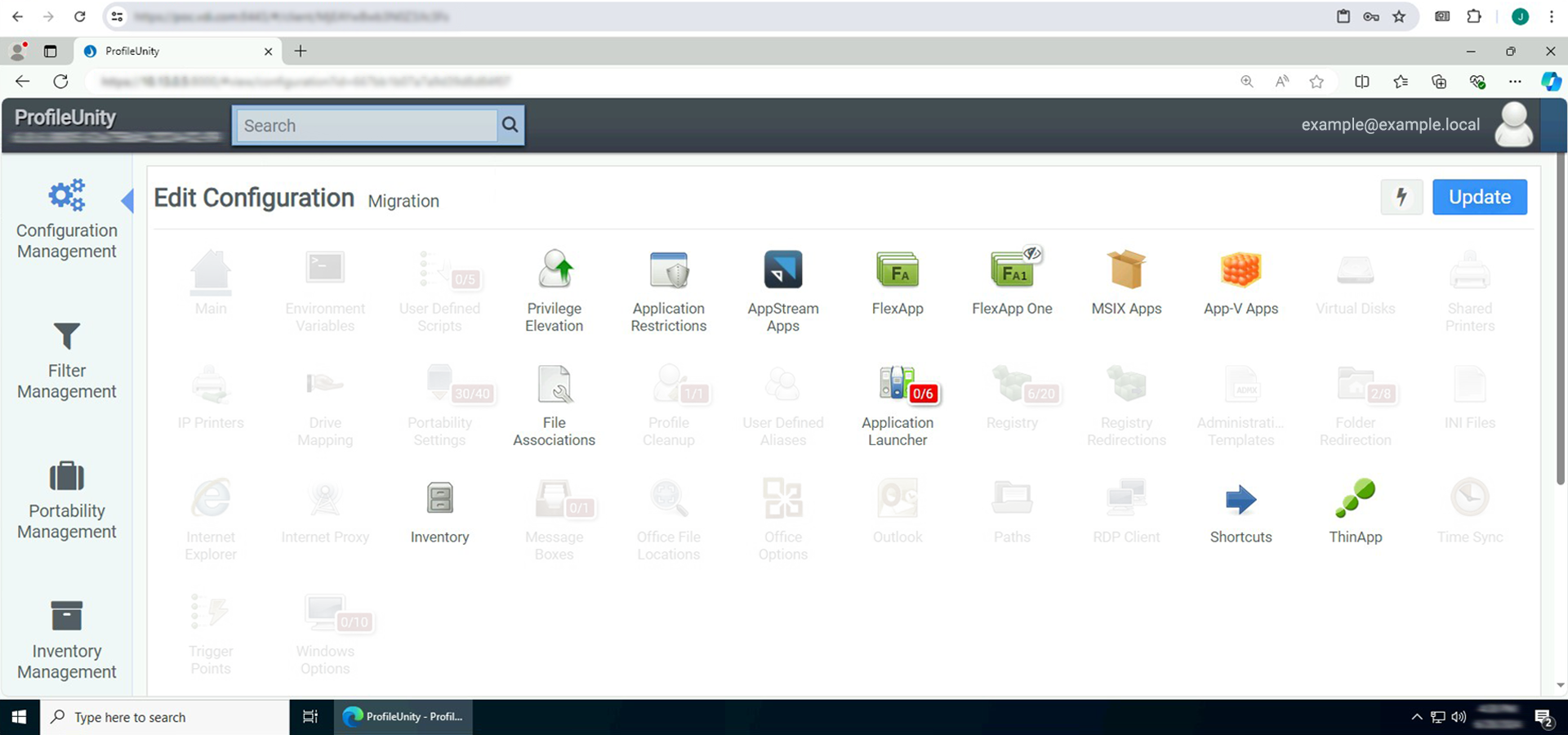Image resolution: width=1568 pixels, height=735 pixels.
Task: Open the RDP Client module
Action: pyautogui.click(x=1126, y=511)
